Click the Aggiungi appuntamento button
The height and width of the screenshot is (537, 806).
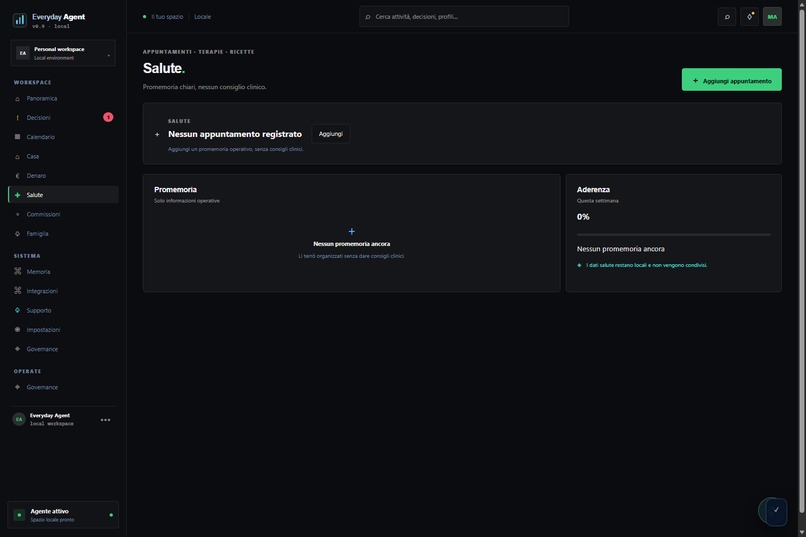pos(731,80)
